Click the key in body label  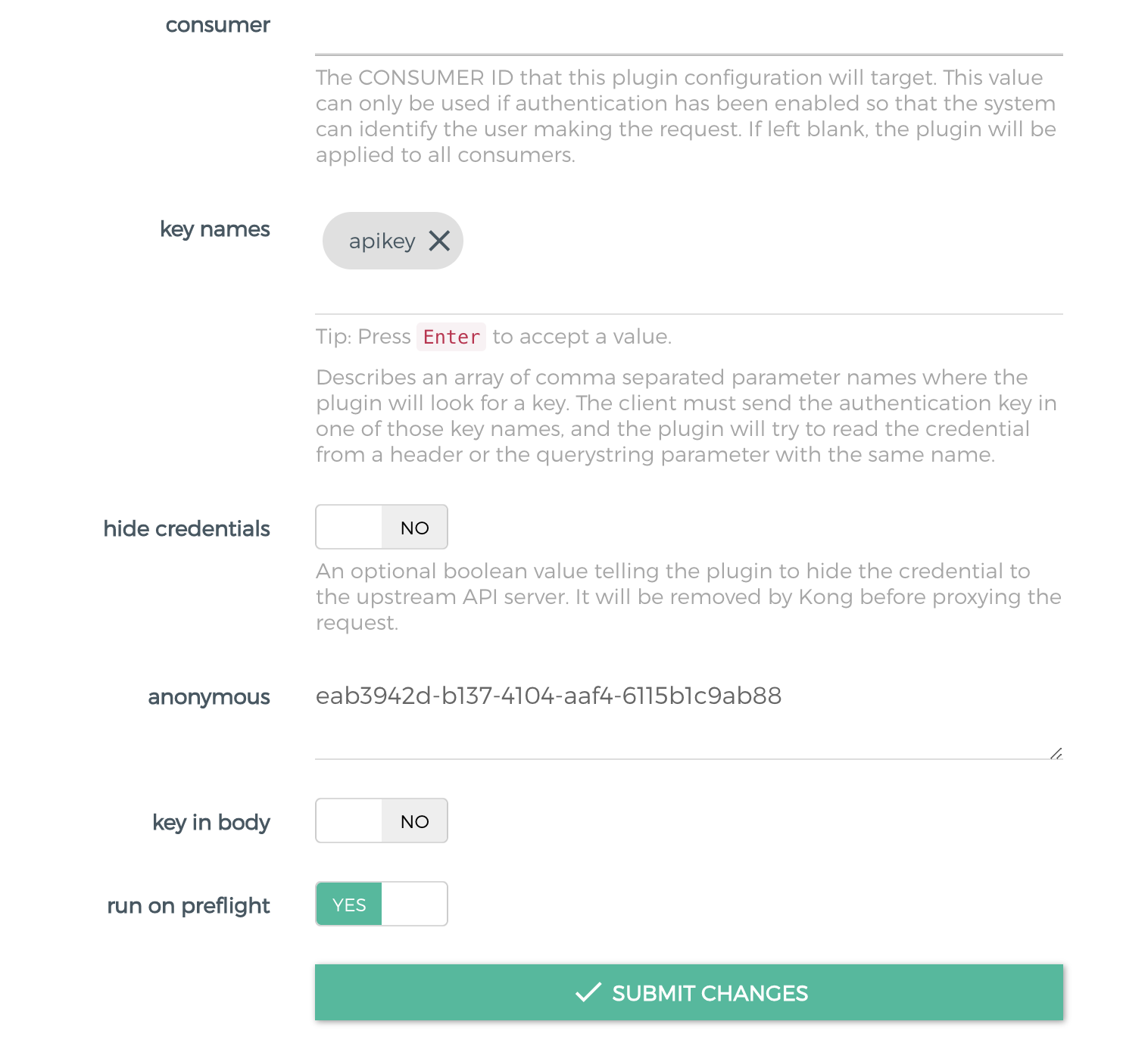click(x=211, y=822)
